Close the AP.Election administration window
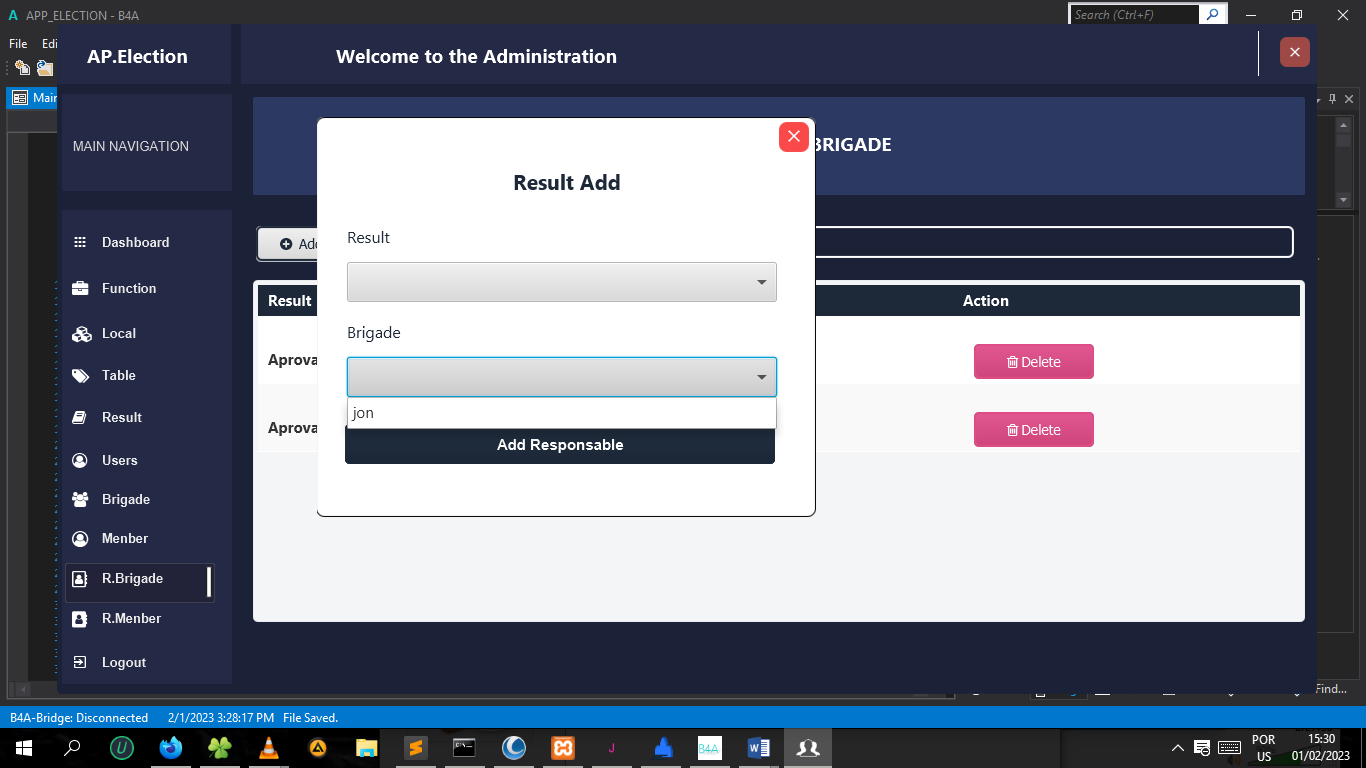This screenshot has width=1366, height=768. [x=1295, y=52]
